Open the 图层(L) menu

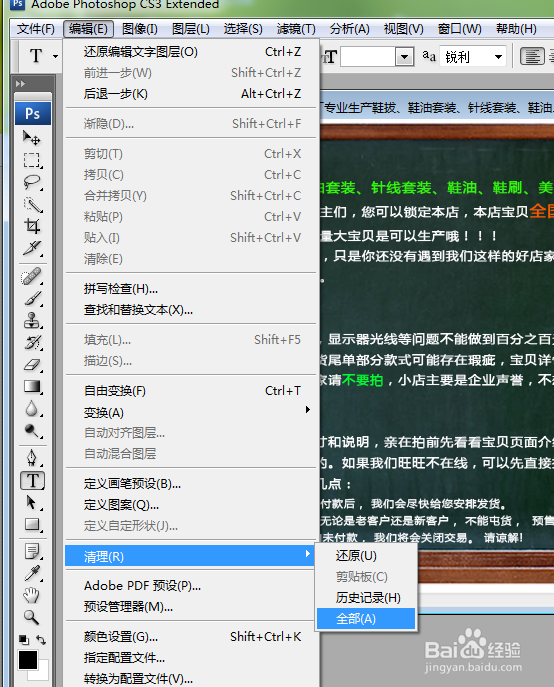(x=191, y=29)
